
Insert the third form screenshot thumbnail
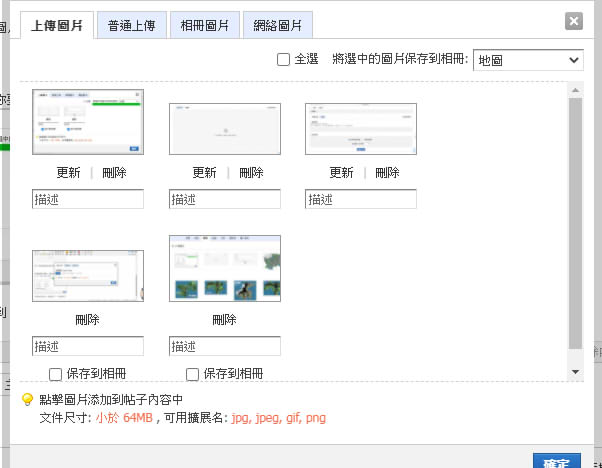[x=361, y=129]
